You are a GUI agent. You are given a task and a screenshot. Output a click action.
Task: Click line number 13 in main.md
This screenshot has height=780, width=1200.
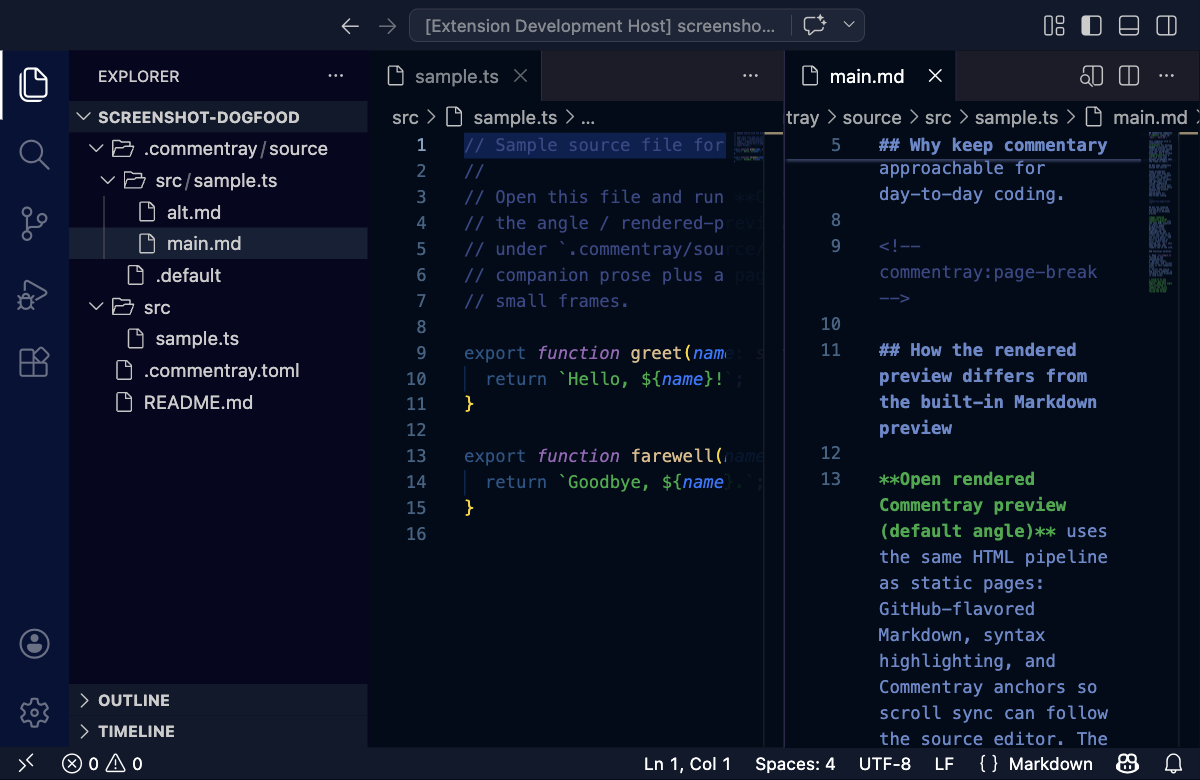(830, 479)
